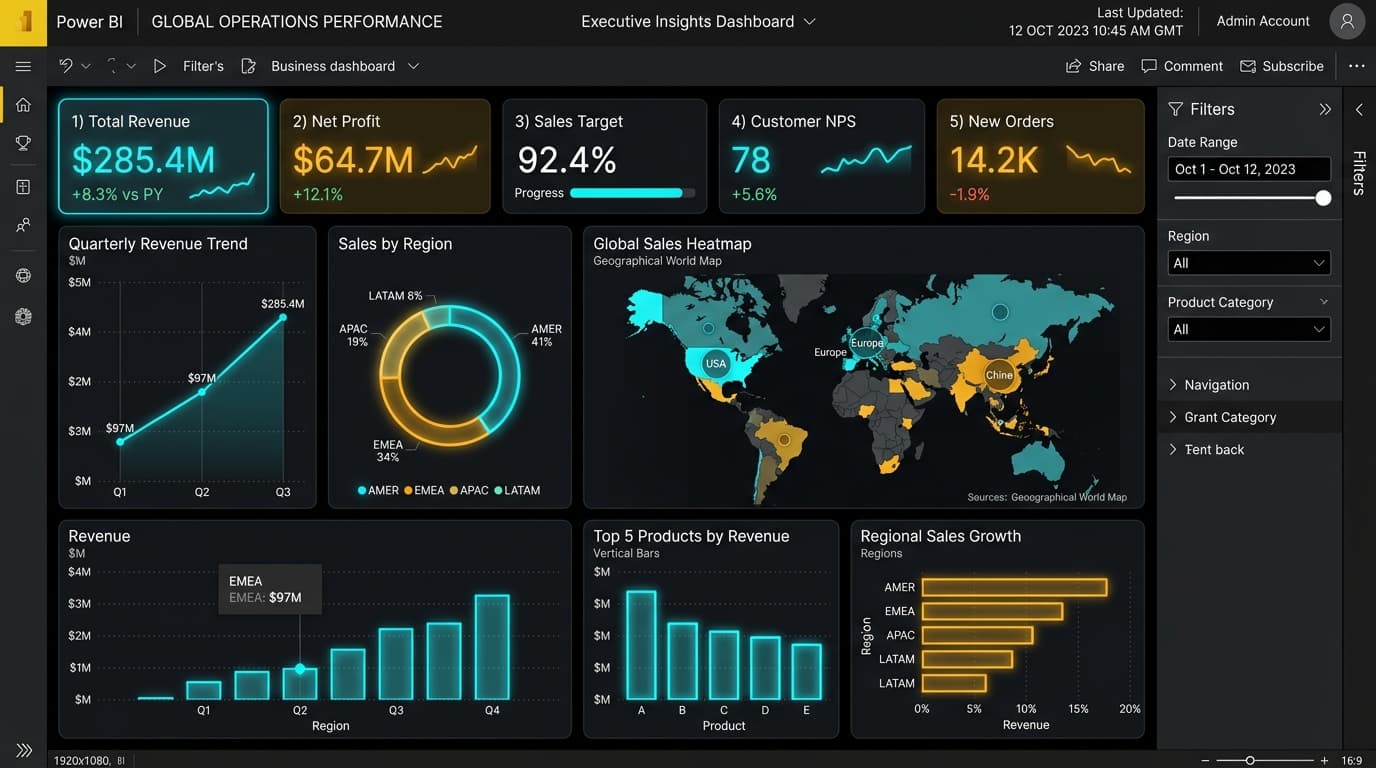
Task: Go to Home in the left sidebar
Action: 23,105
